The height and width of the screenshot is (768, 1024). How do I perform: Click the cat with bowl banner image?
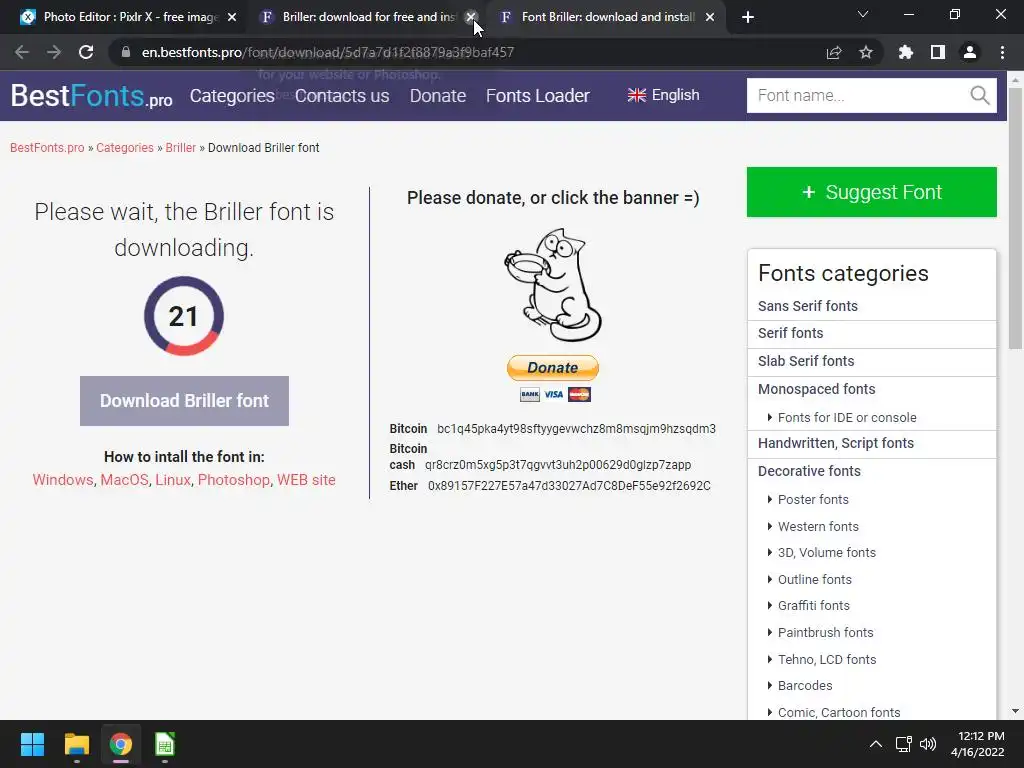click(553, 285)
